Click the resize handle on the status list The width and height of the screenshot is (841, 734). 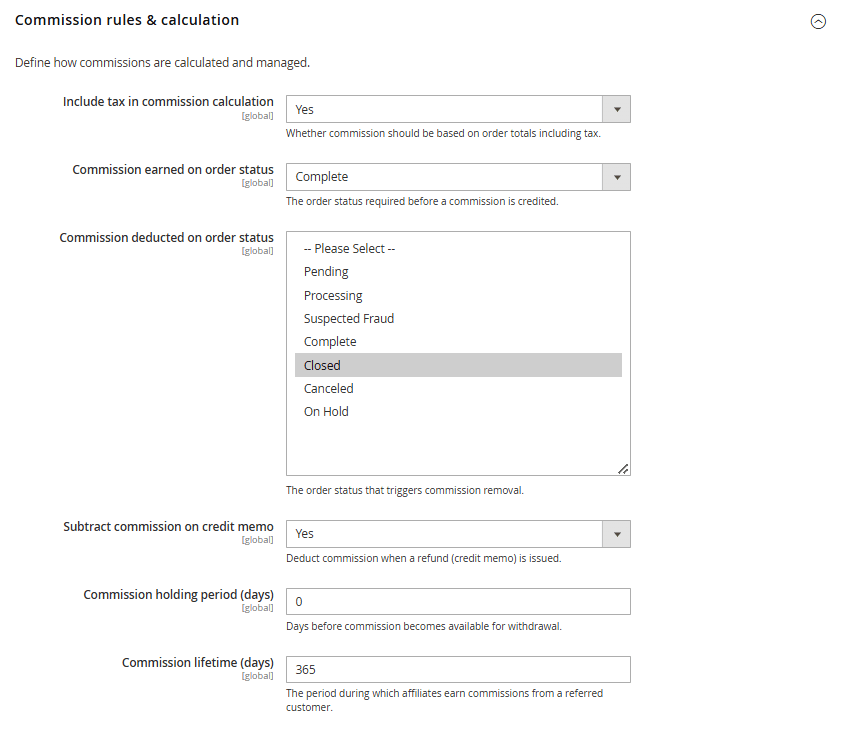tap(623, 467)
